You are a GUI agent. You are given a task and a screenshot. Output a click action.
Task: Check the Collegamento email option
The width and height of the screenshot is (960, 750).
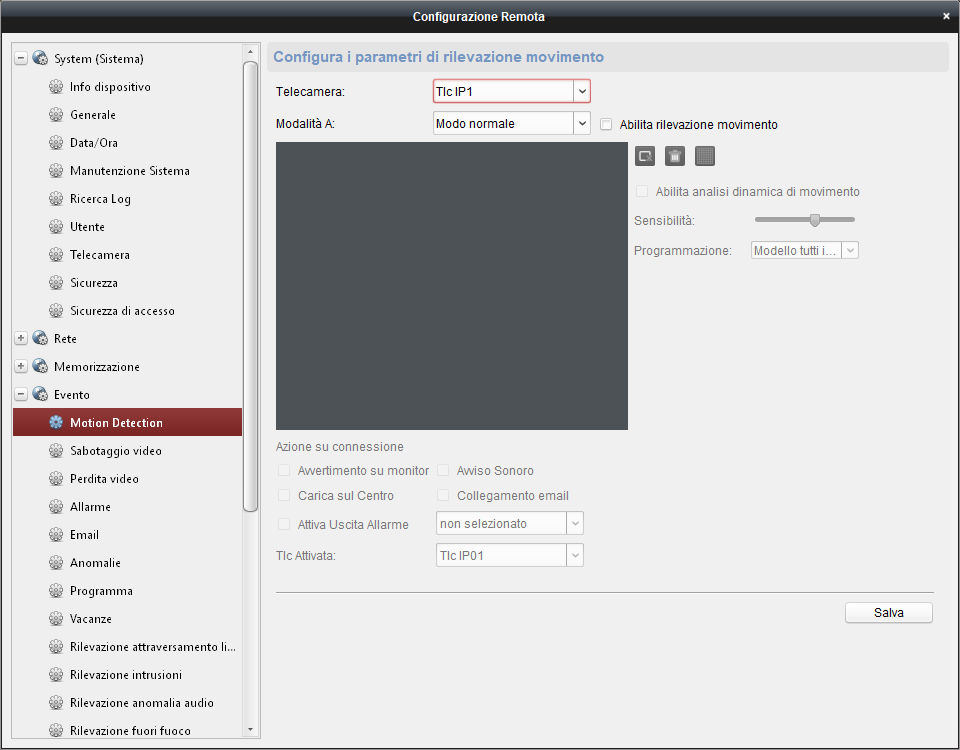pyautogui.click(x=443, y=496)
